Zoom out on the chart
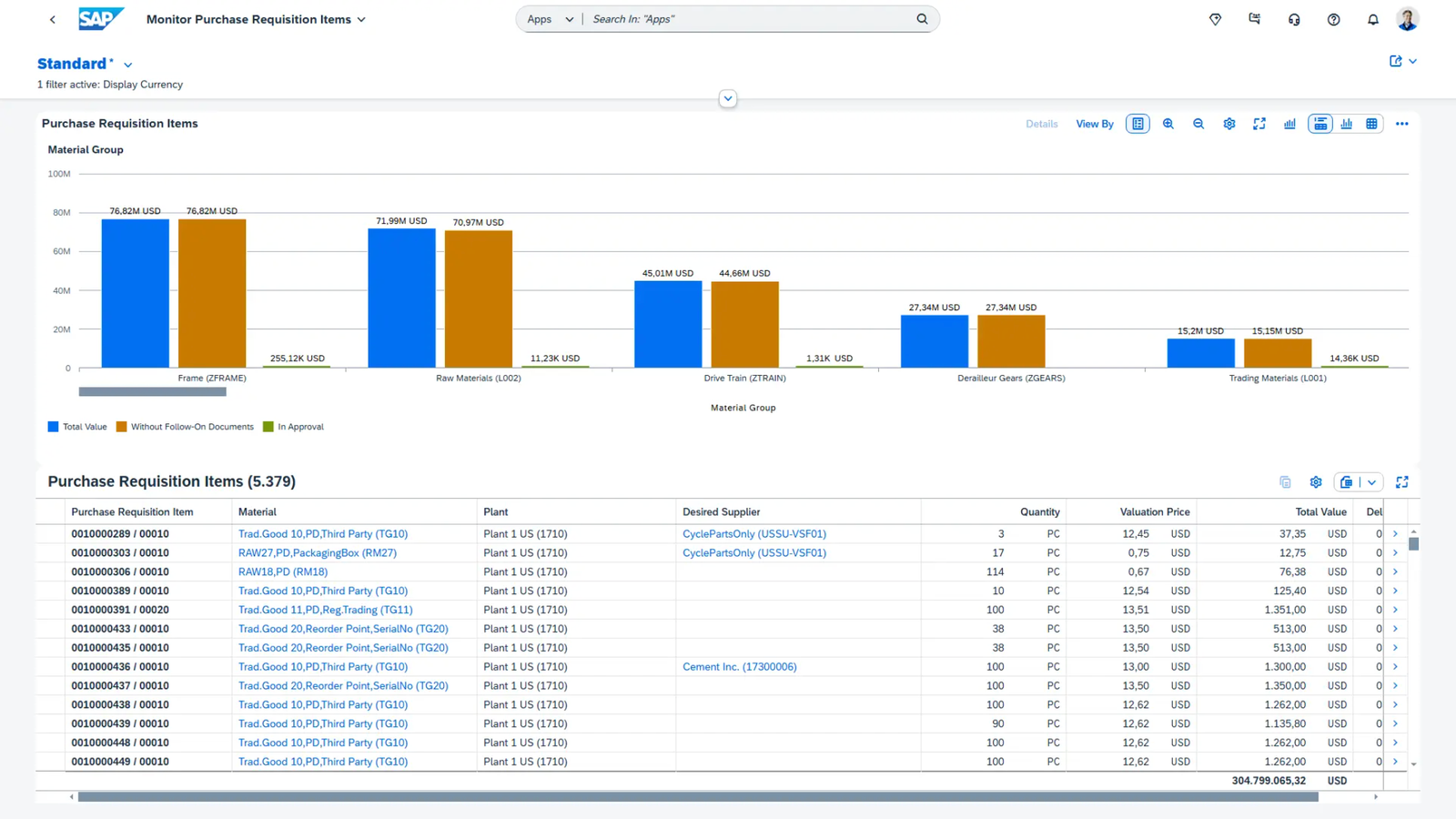Image resolution: width=1456 pixels, height=819 pixels. 1198,124
